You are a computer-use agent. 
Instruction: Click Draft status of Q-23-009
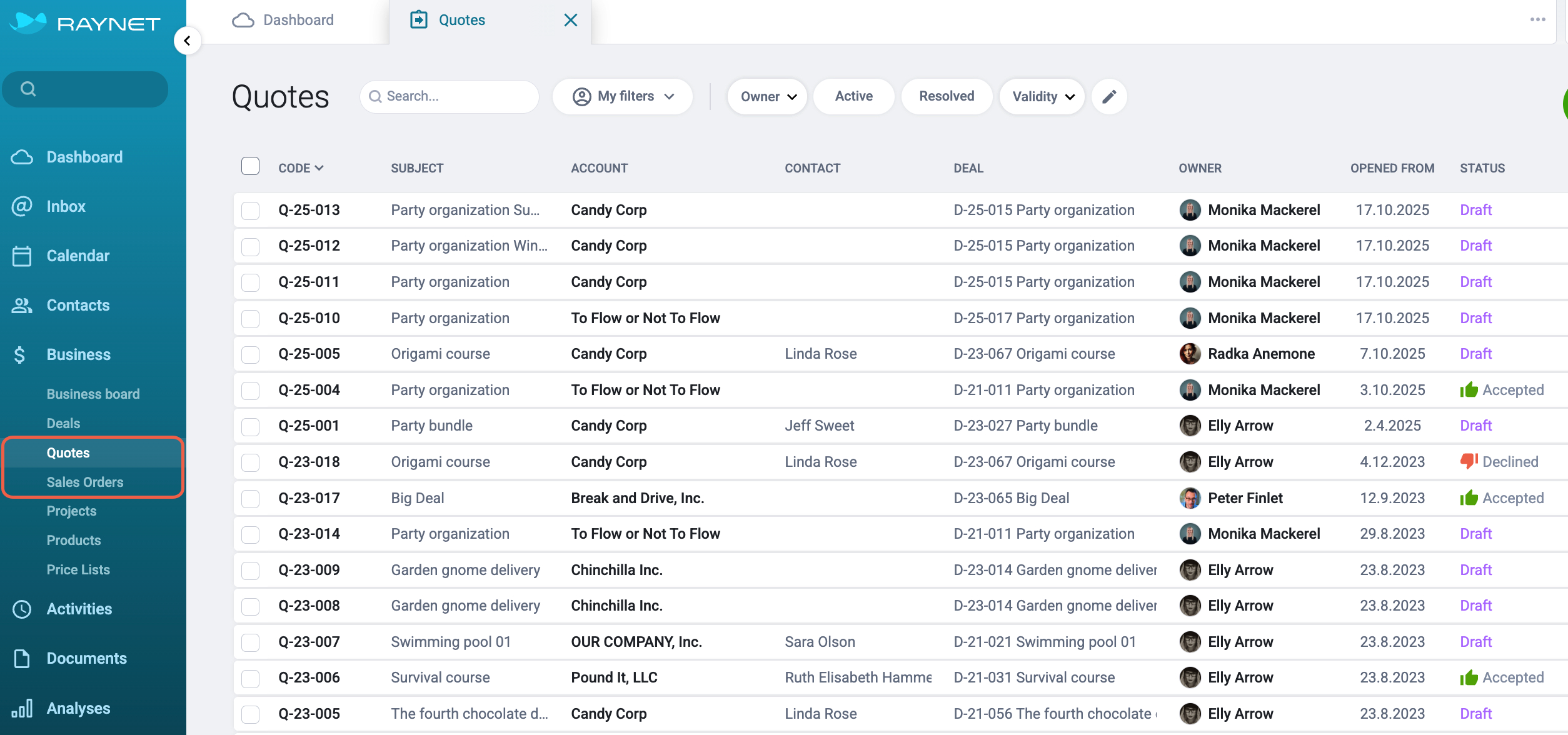coord(1475,570)
